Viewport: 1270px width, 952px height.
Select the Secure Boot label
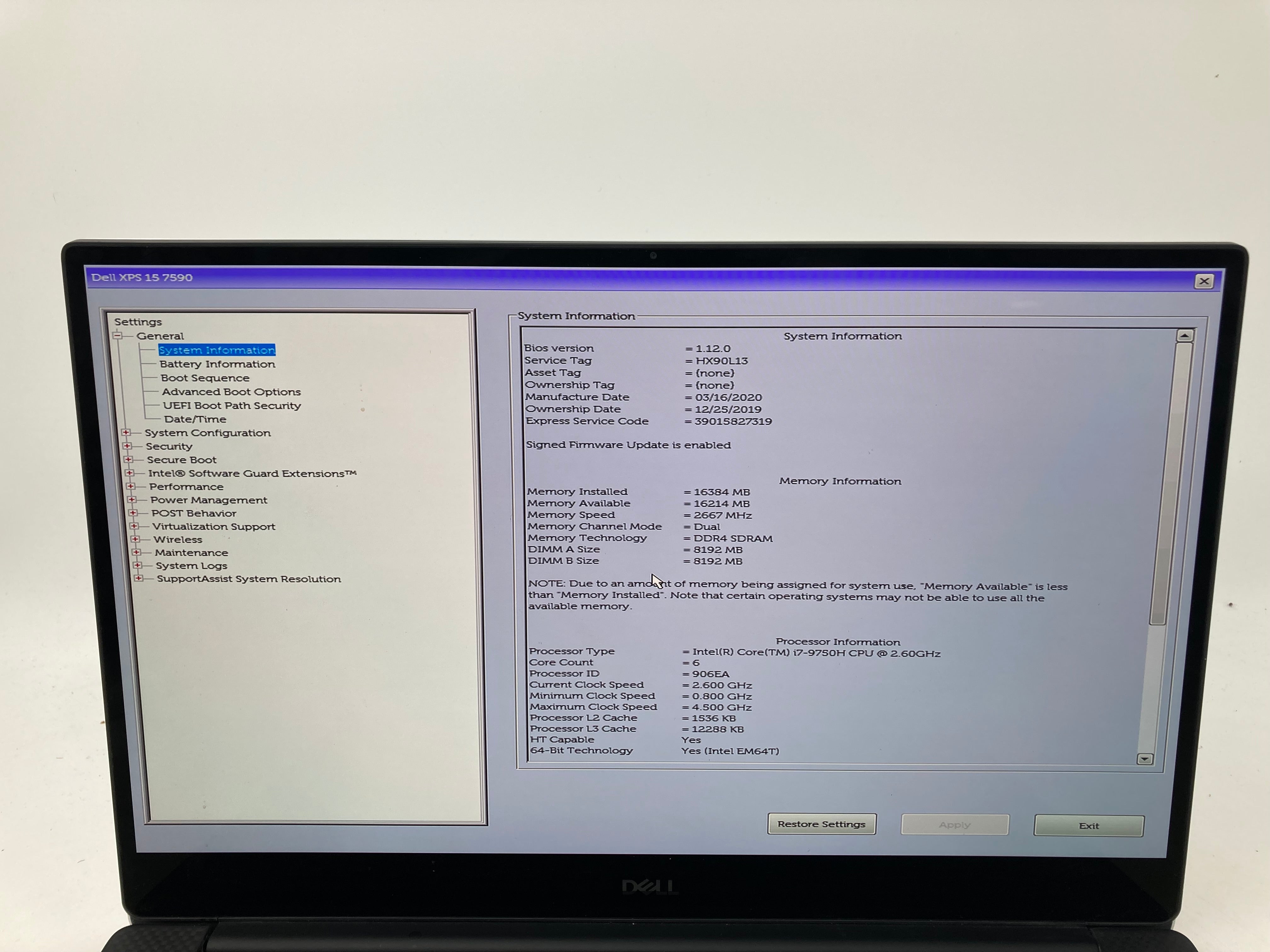click(181, 460)
